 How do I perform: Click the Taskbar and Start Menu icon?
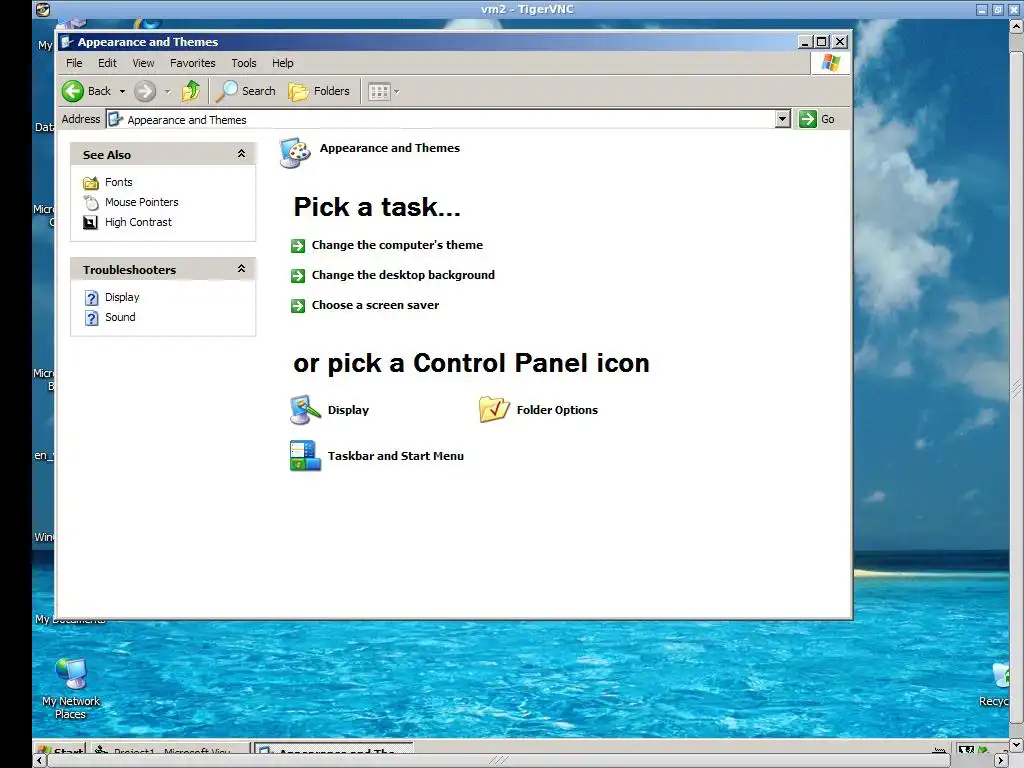click(305, 456)
